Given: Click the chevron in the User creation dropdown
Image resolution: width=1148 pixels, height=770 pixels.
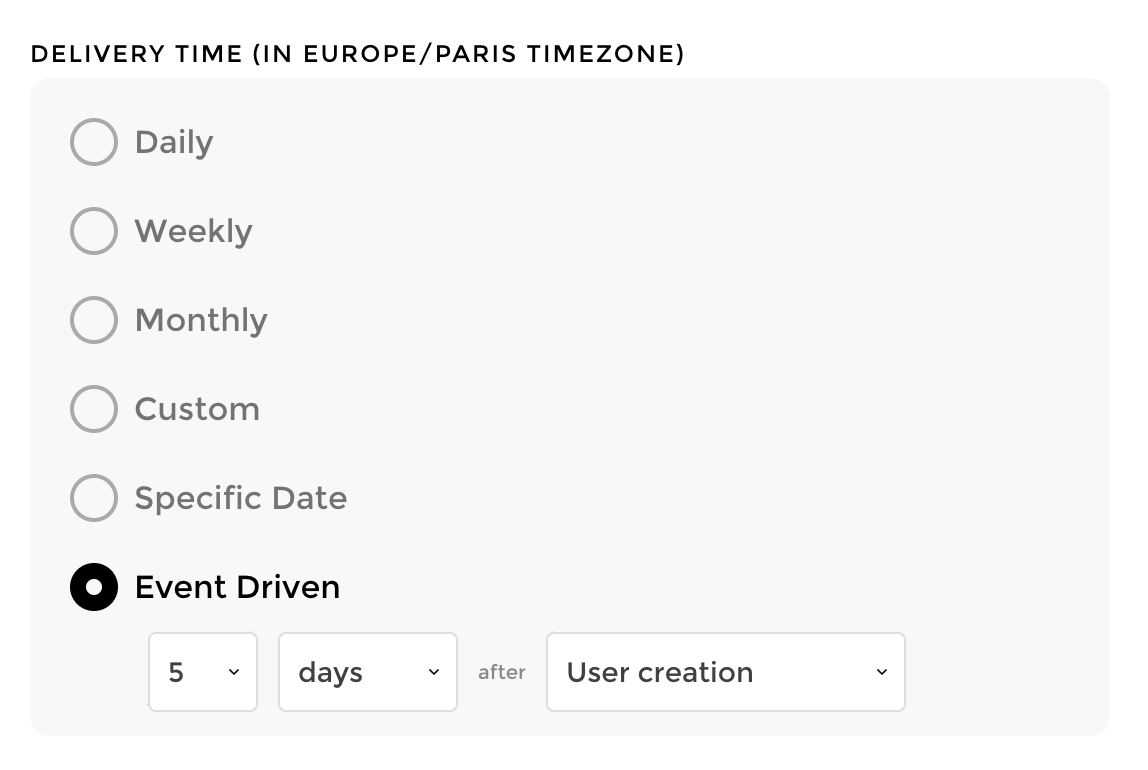Looking at the screenshot, I should (x=882, y=672).
